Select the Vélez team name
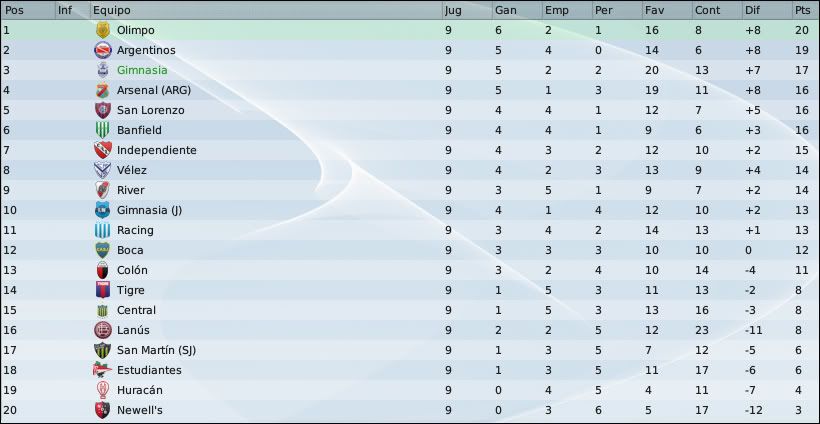Viewport: 820px width, 424px height. (132, 170)
